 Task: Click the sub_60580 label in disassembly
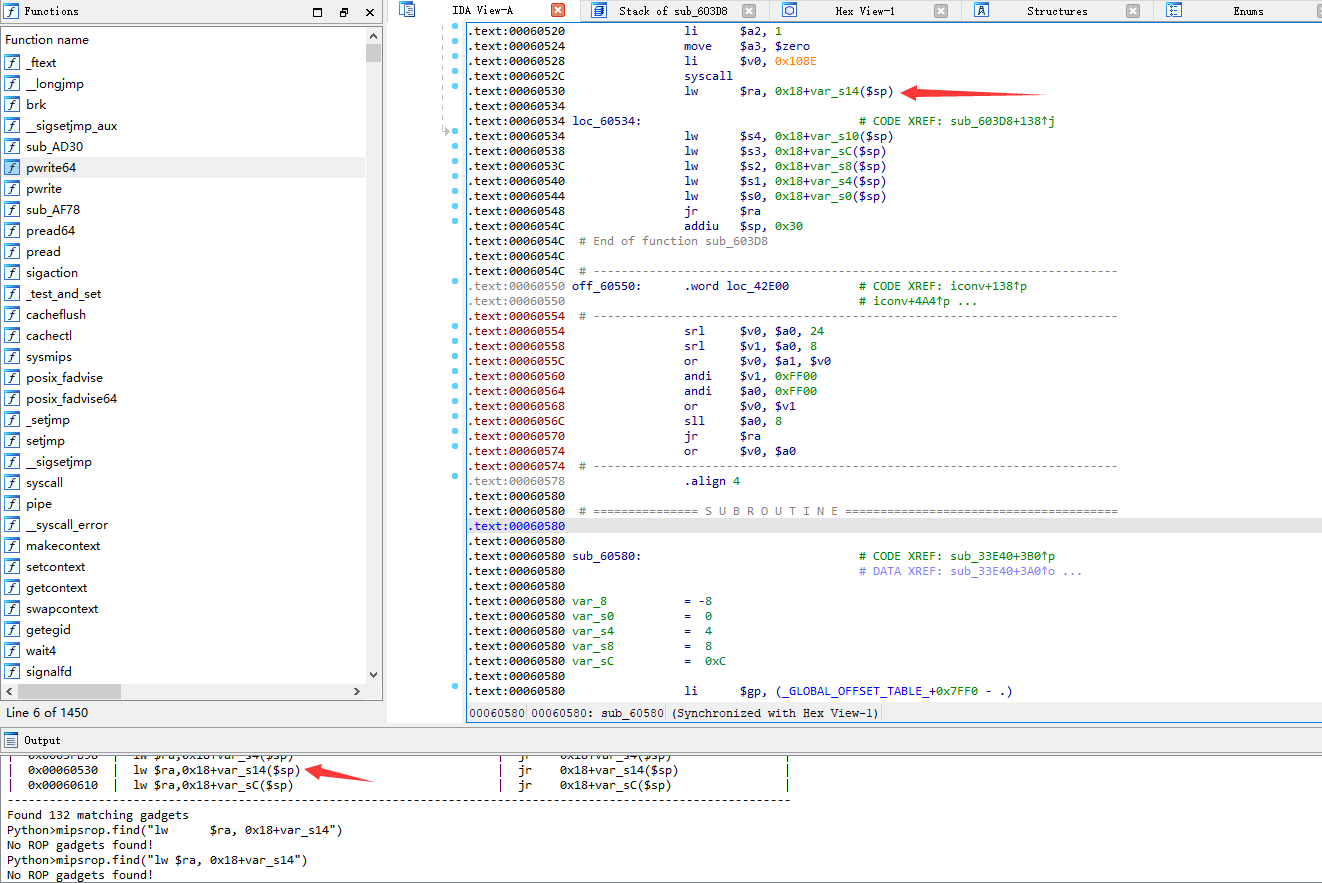pos(605,556)
